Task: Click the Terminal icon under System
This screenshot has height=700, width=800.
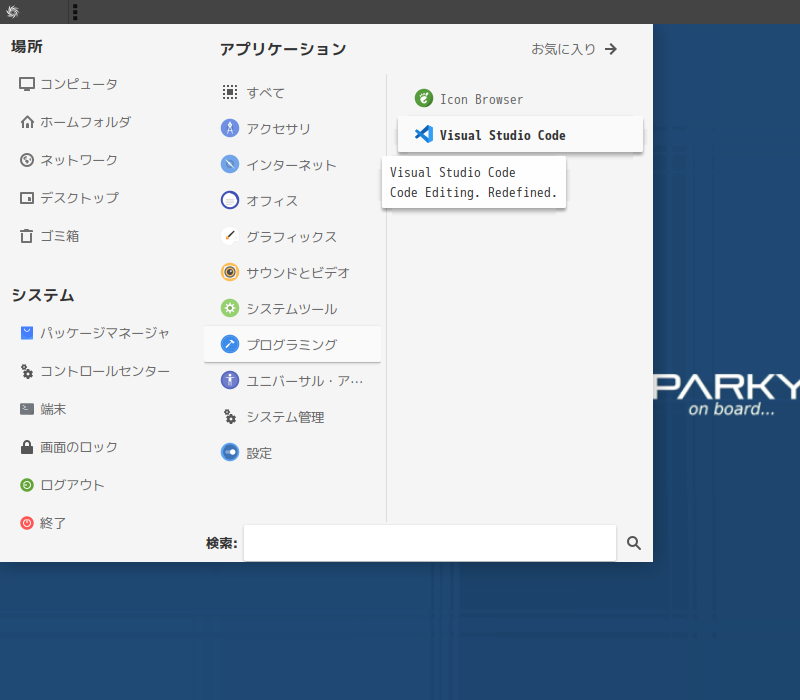Action: point(27,409)
